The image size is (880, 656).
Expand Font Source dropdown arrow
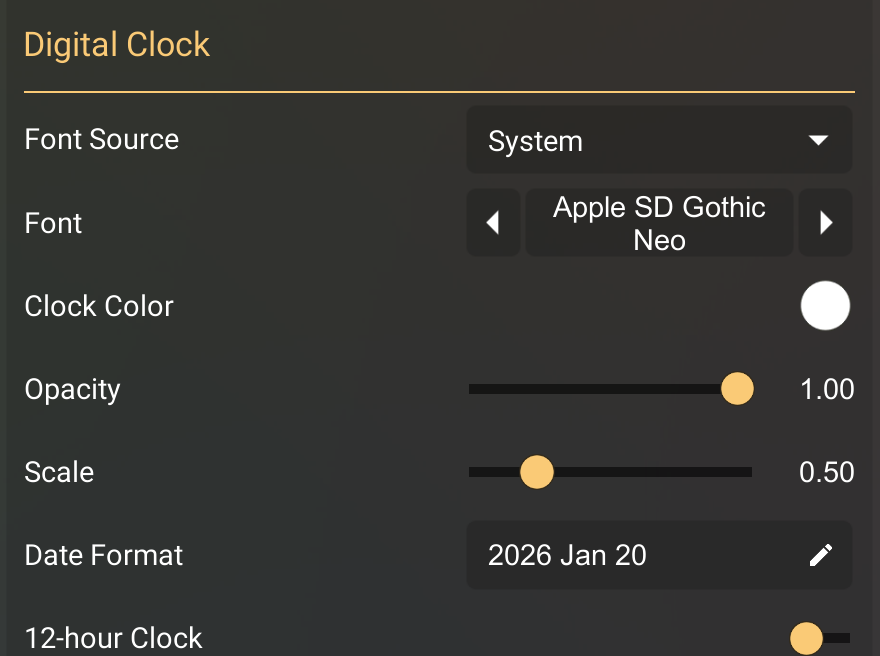click(818, 141)
